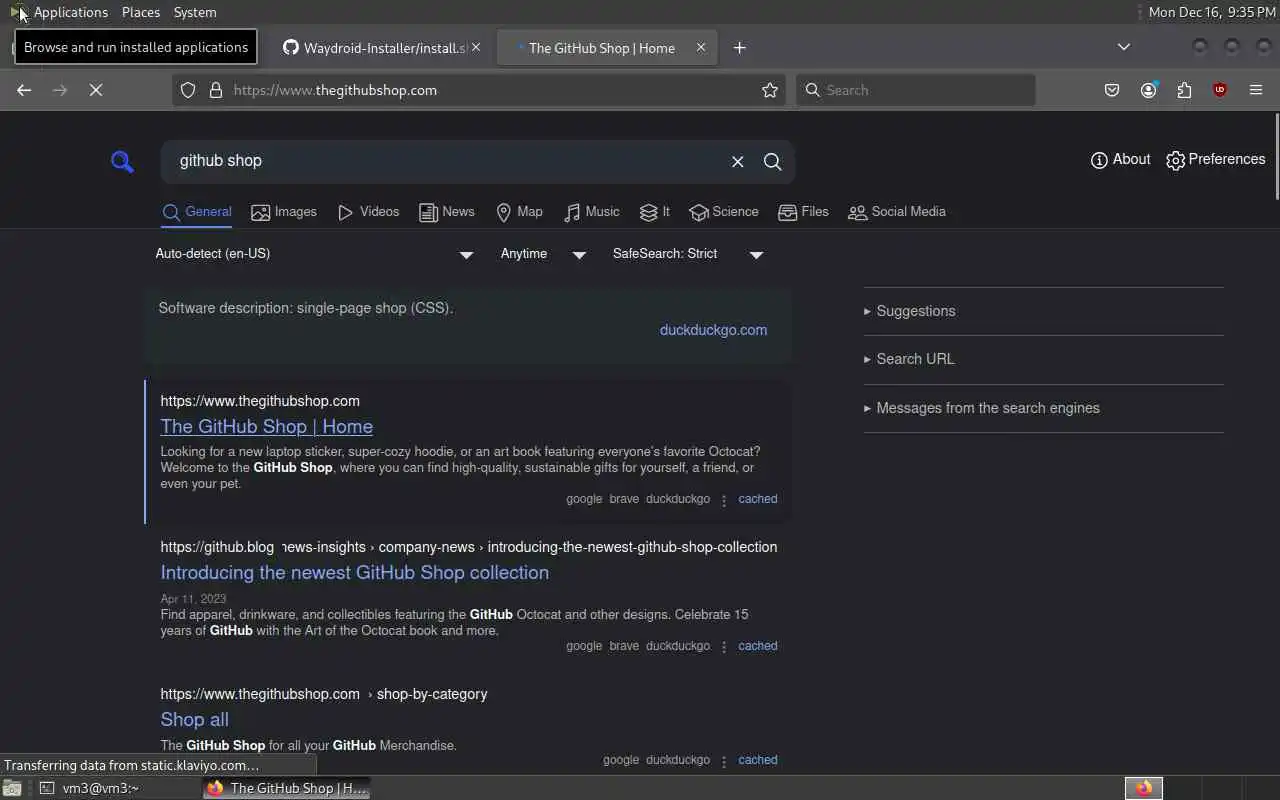
Task: Click the show desktop icon in taskbar
Action: [x=11, y=788]
